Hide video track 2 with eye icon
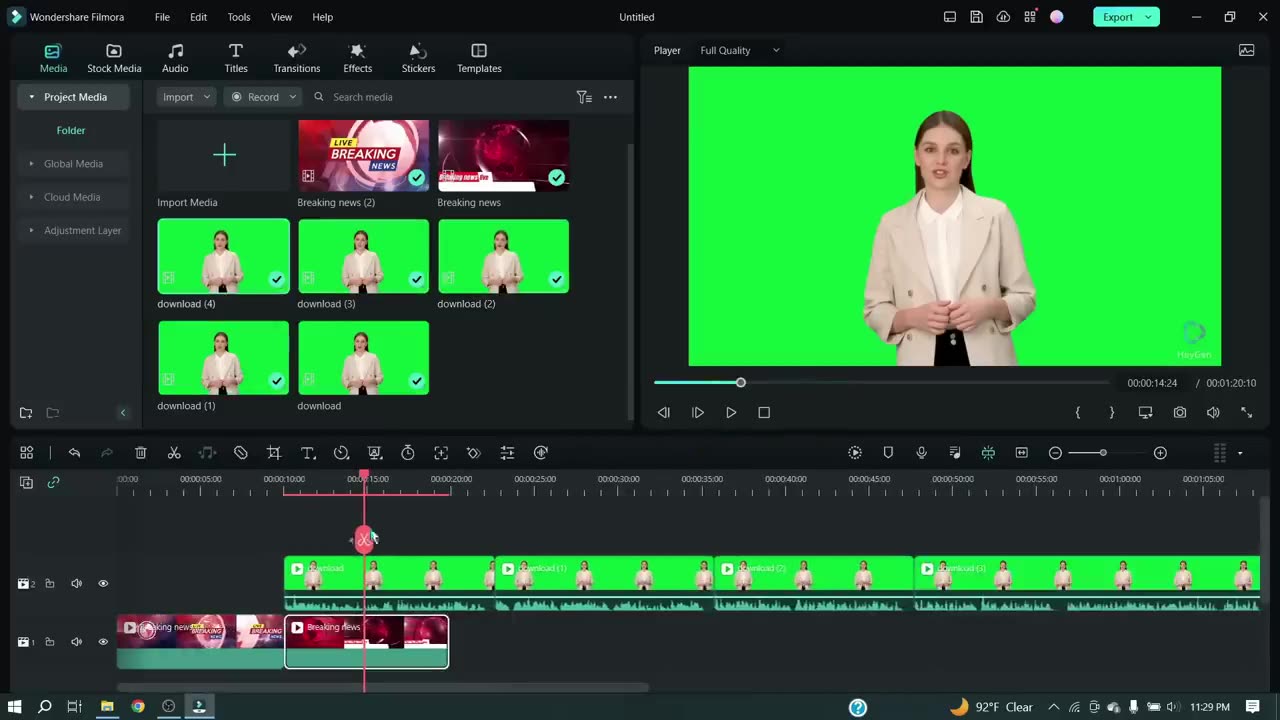Image resolution: width=1280 pixels, height=720 pixels. [x=103, y=584]
